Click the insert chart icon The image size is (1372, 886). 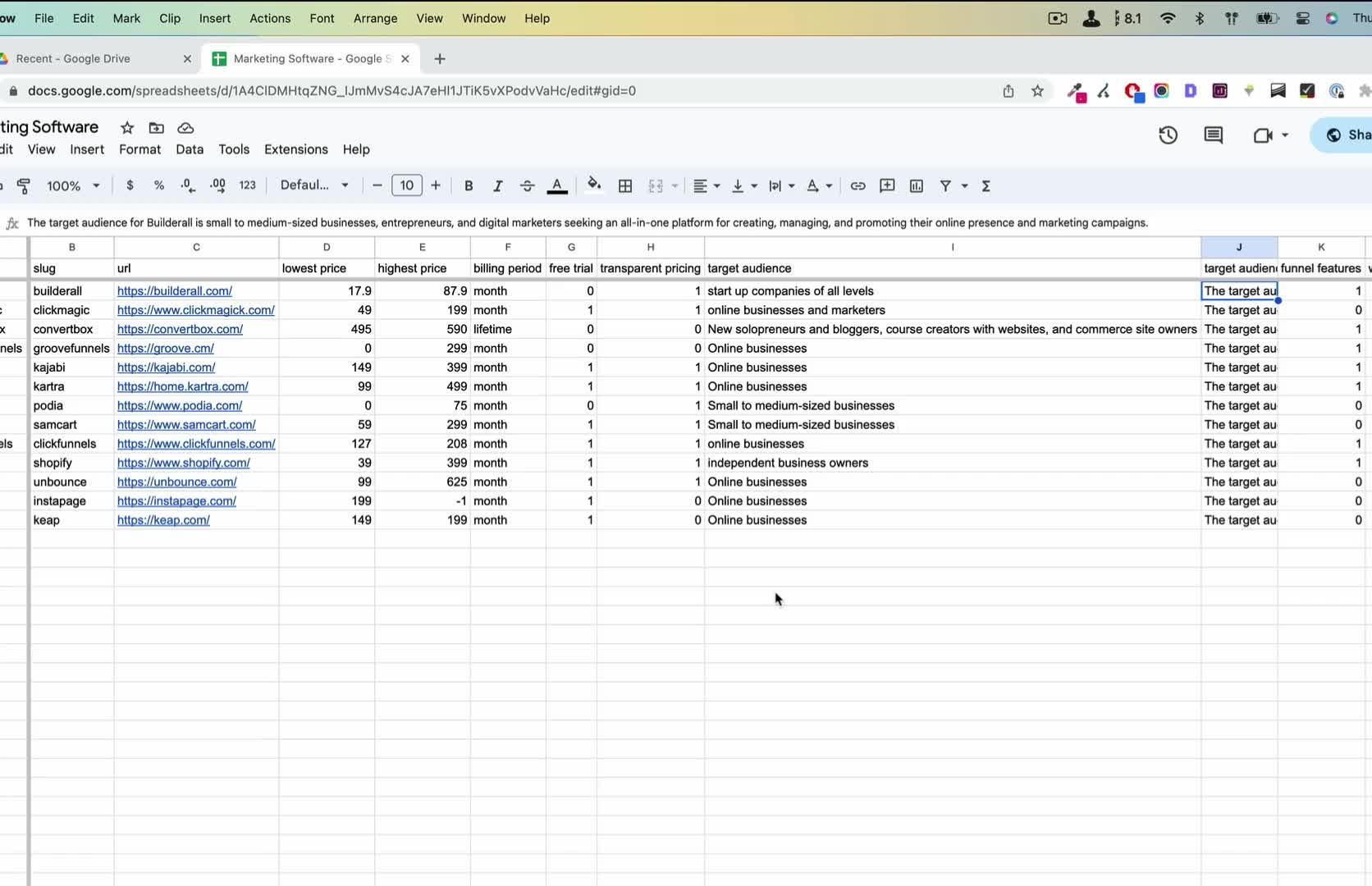(917, 185)
